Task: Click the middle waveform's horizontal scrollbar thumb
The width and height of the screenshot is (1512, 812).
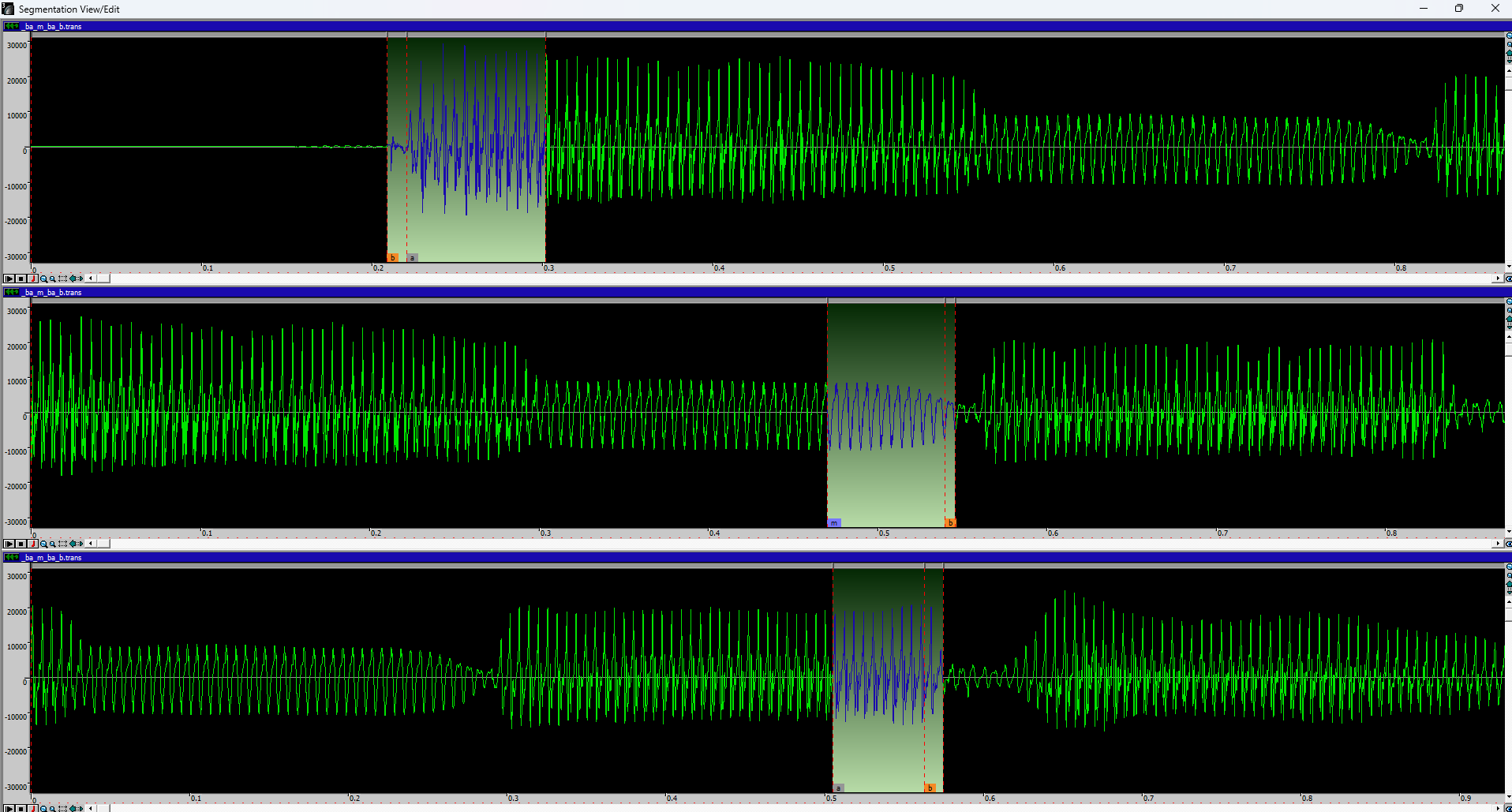Action: pos(103,544)
